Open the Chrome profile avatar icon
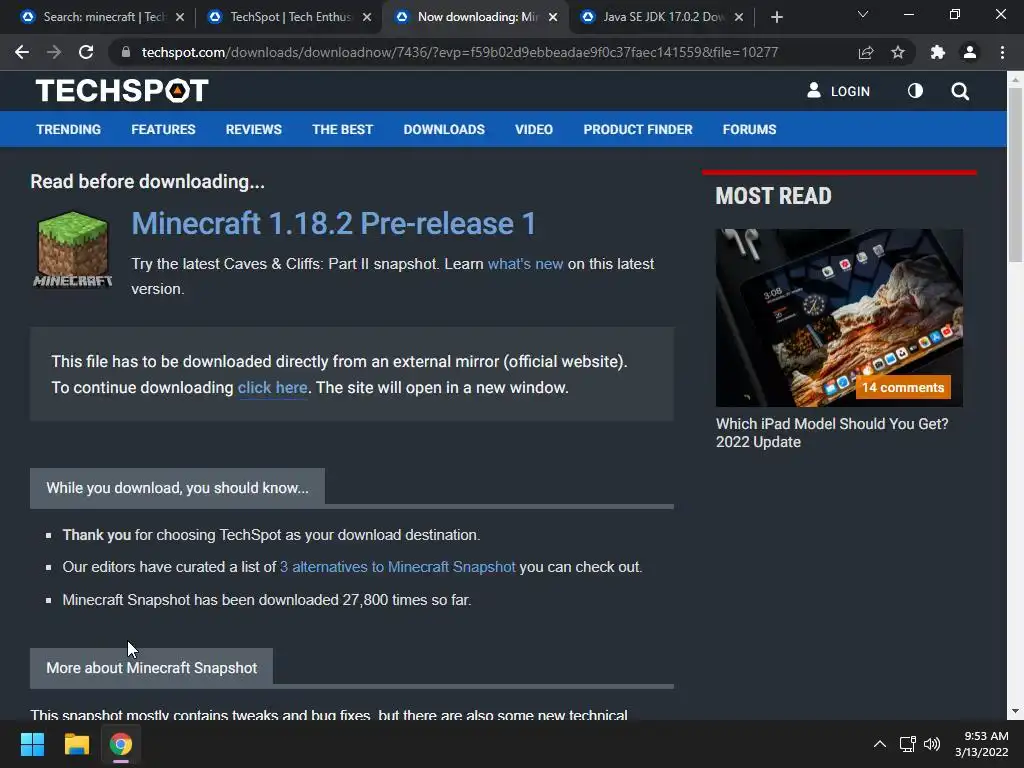1024x768 pixels. 970,52
